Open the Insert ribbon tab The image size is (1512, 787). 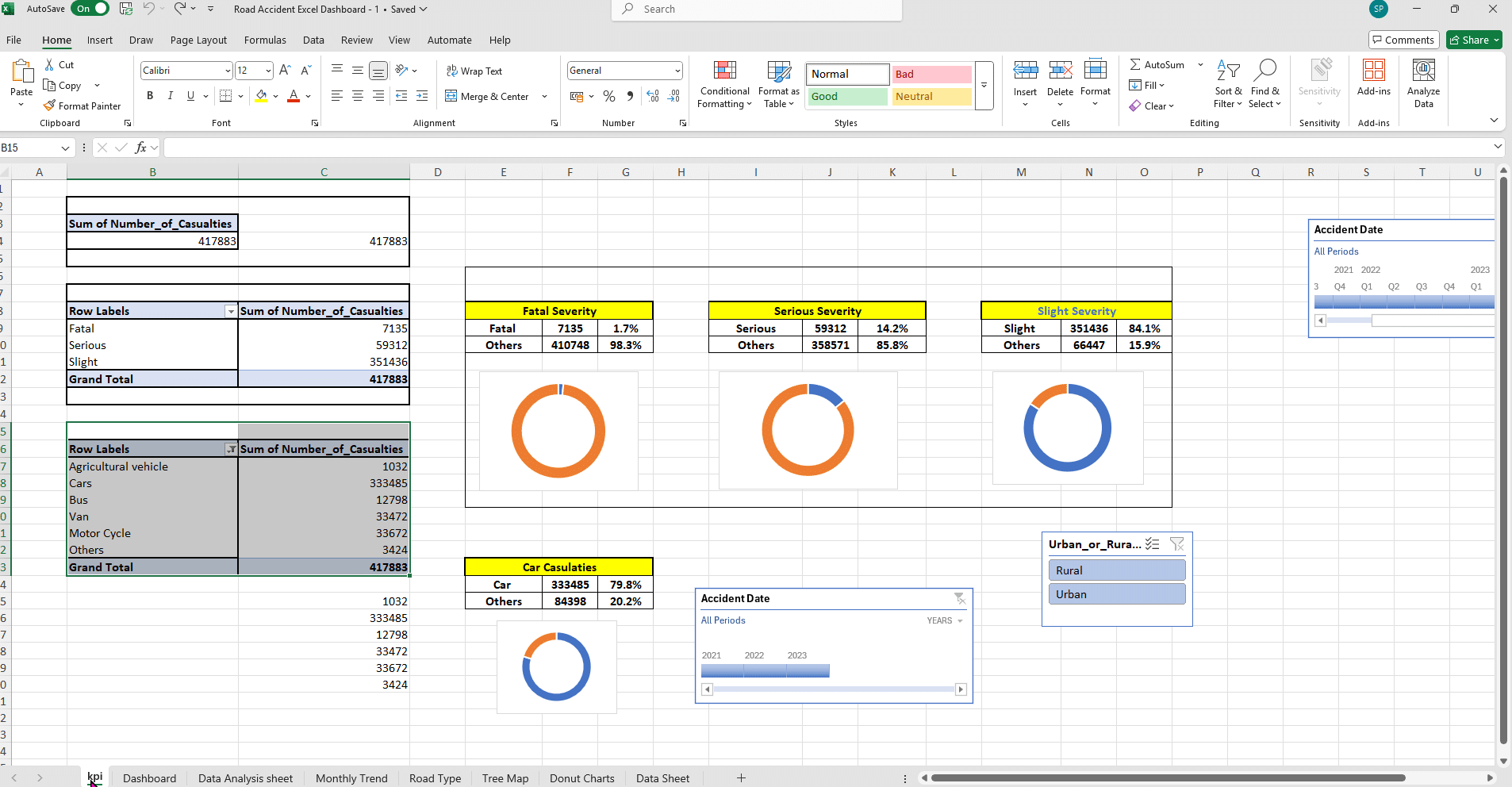(x=100, y=40)
